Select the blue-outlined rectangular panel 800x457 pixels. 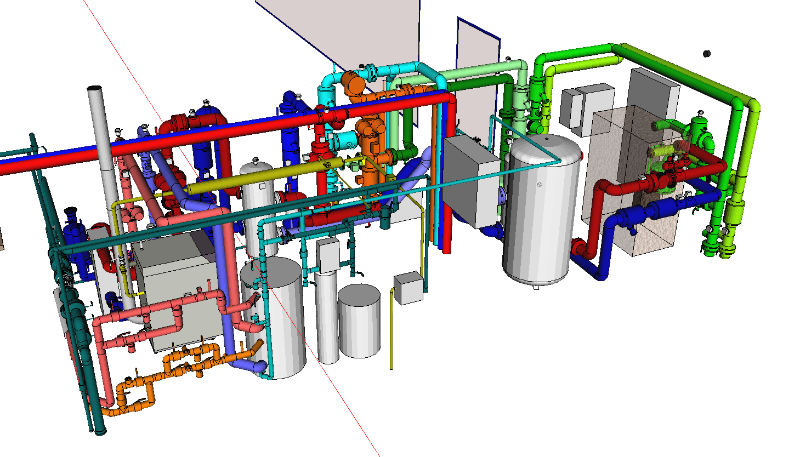coord(478,70)
